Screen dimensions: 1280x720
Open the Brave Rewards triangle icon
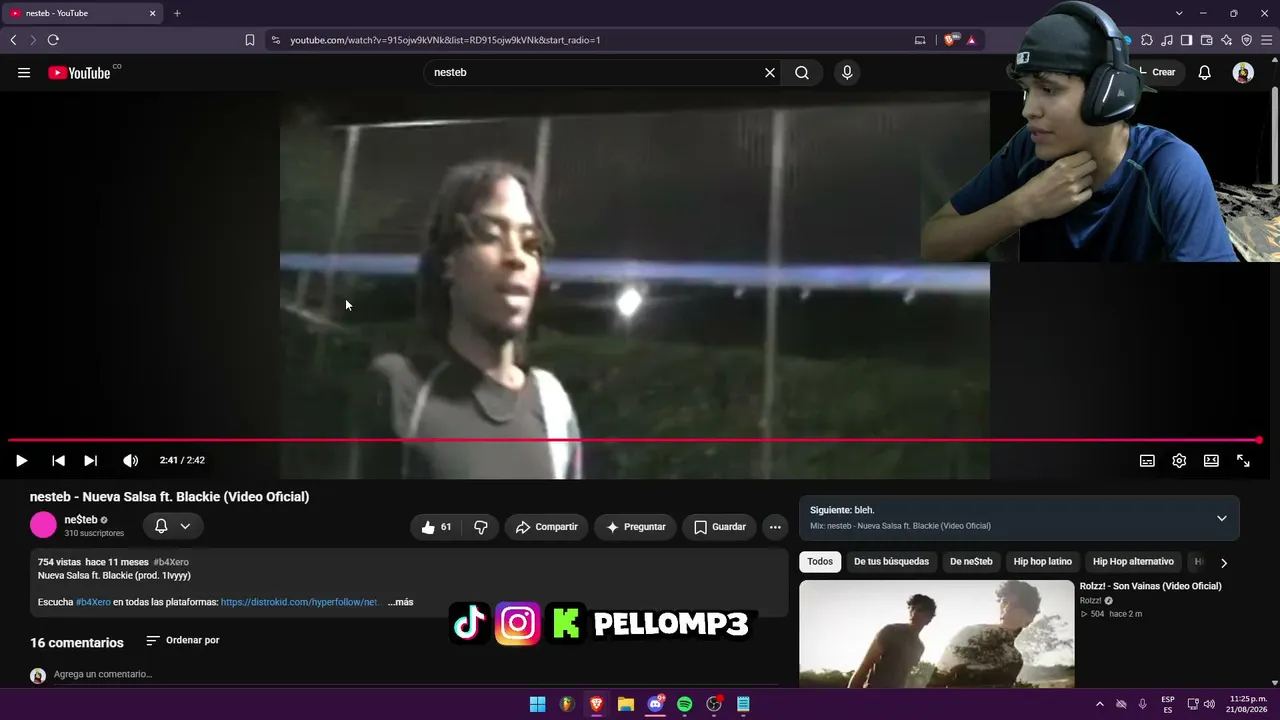pyautogui.click(x=971, y=40)
